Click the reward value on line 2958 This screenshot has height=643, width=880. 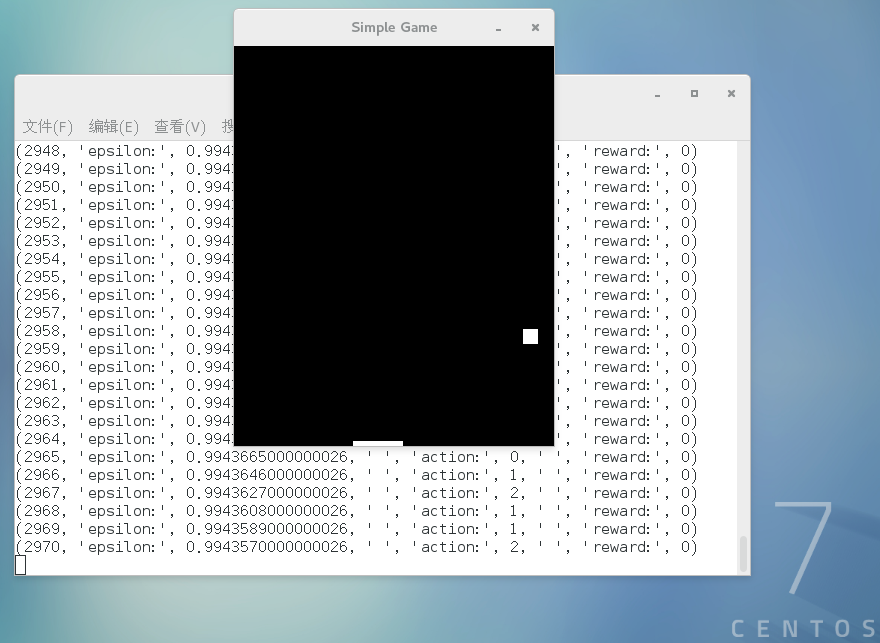tap(685, 331)
